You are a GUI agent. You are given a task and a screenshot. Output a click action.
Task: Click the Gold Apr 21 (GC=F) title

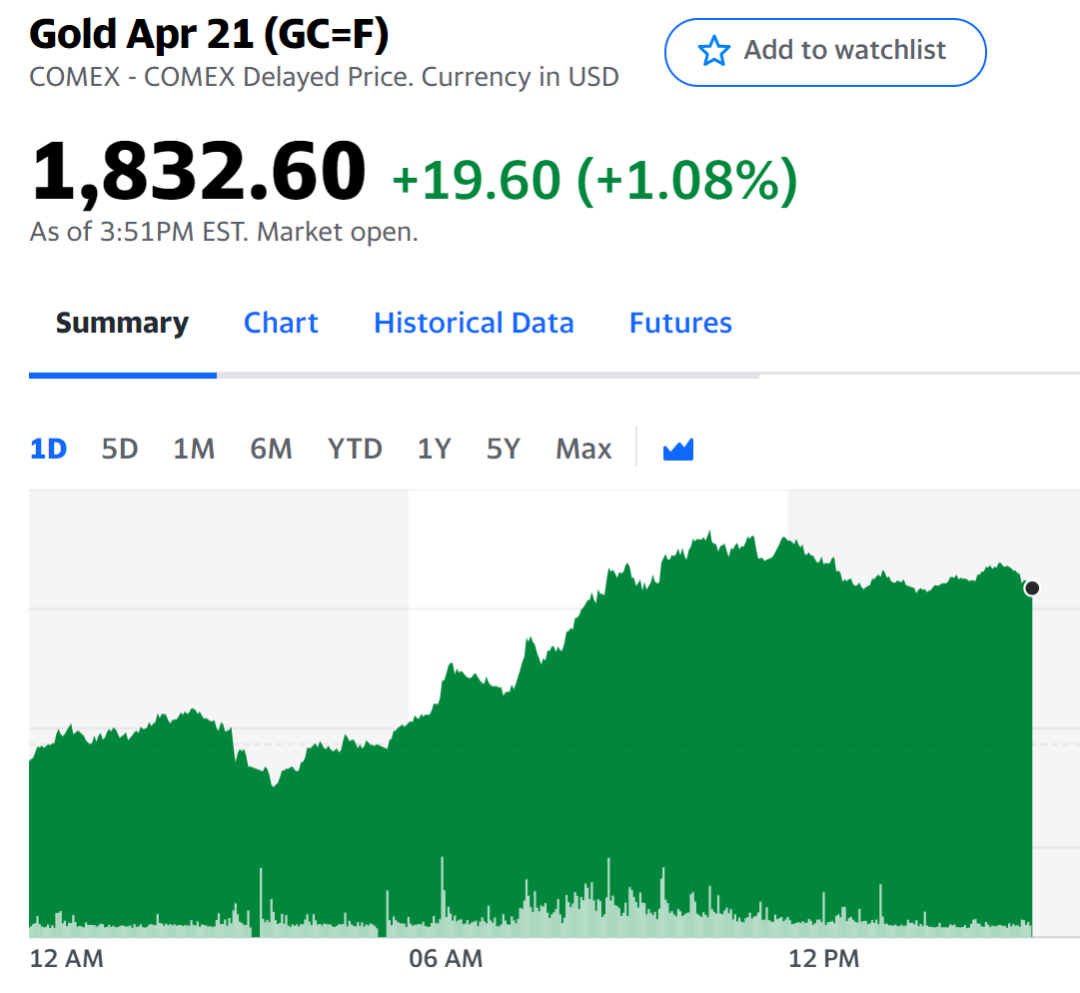209,35
